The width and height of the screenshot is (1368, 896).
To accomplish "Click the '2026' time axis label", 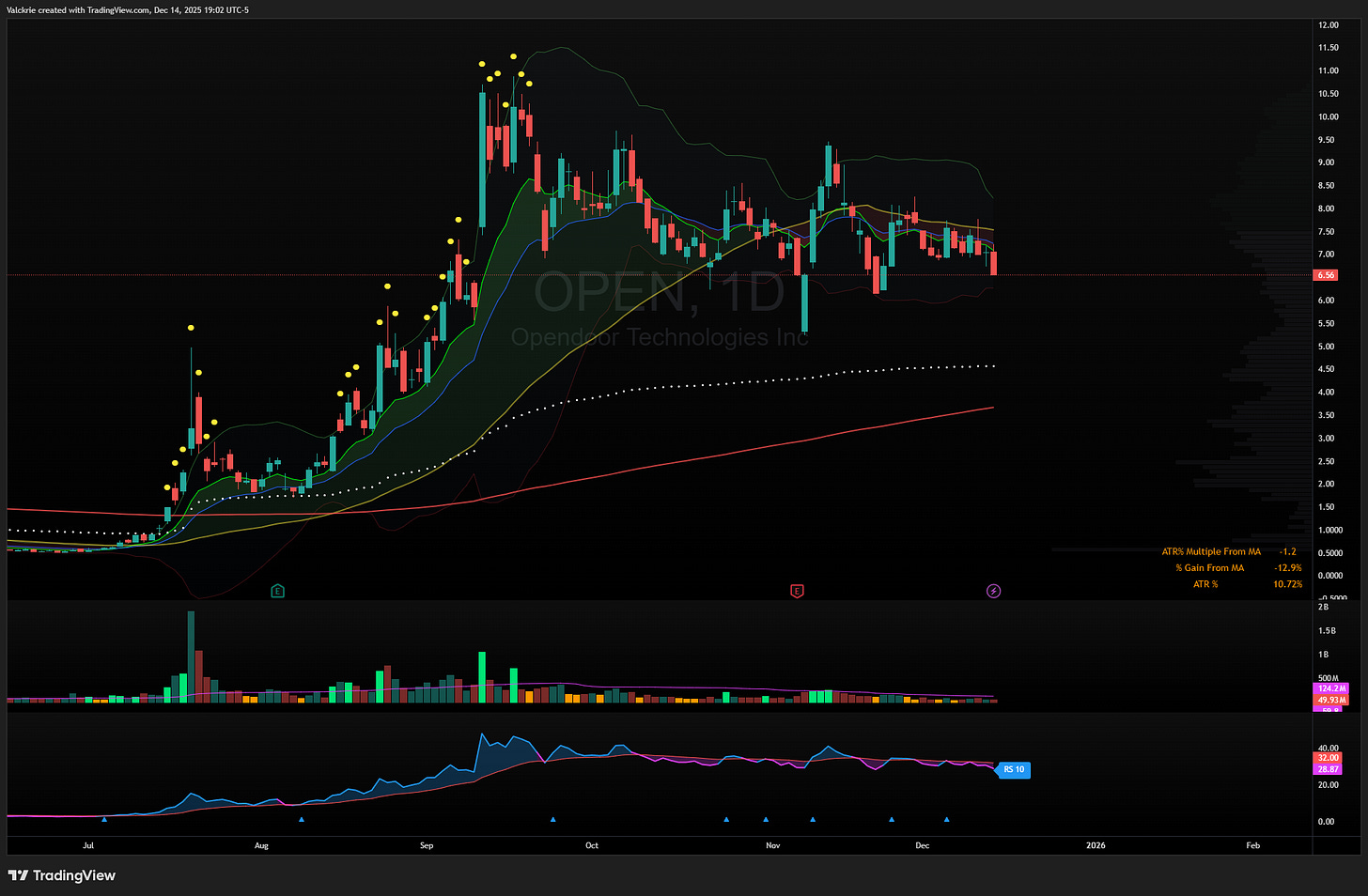I will click(1096, 845).
